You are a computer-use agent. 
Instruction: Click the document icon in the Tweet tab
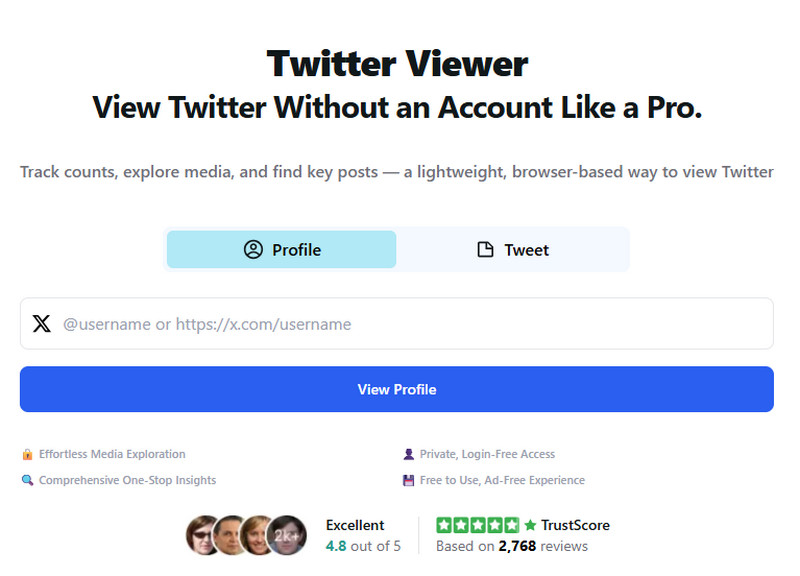(485, 250)
